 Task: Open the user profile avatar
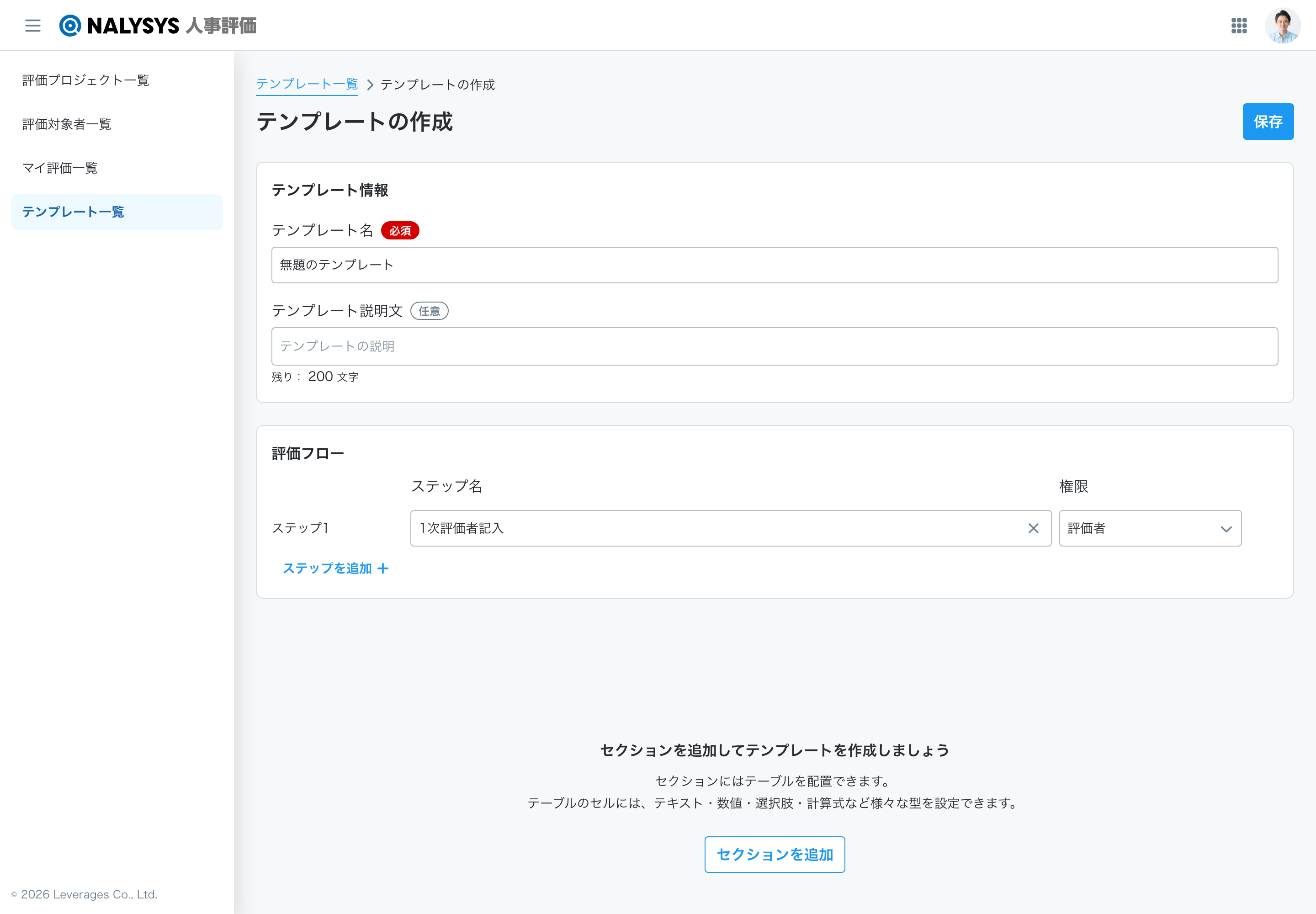[x=1282, y=25]
